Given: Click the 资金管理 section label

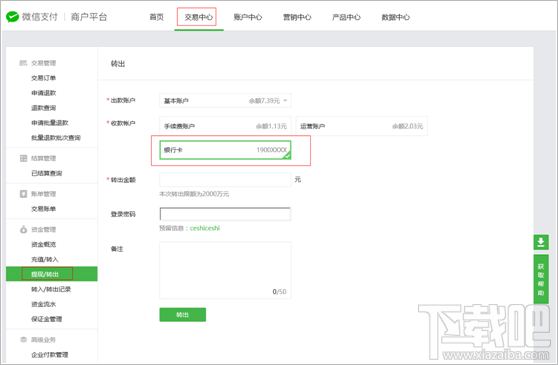Looking at the screenshot, I should (x=43, y=229).
